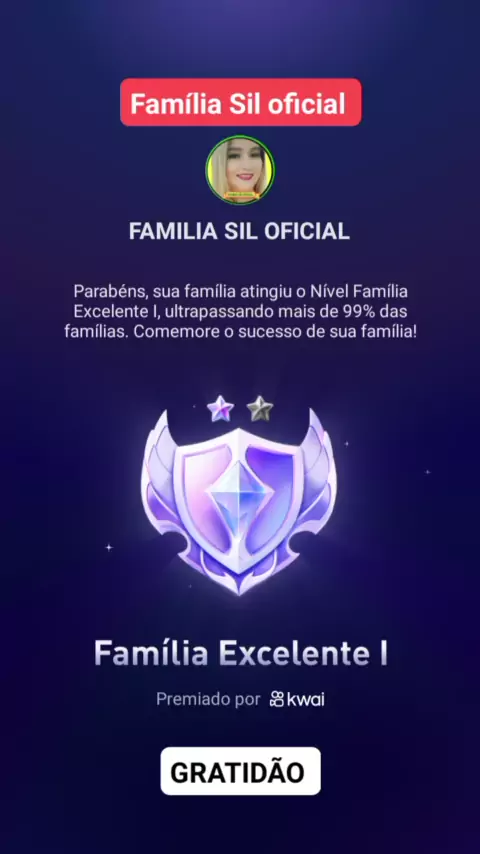Tap the 99% figure in the message

coord(359,312)
